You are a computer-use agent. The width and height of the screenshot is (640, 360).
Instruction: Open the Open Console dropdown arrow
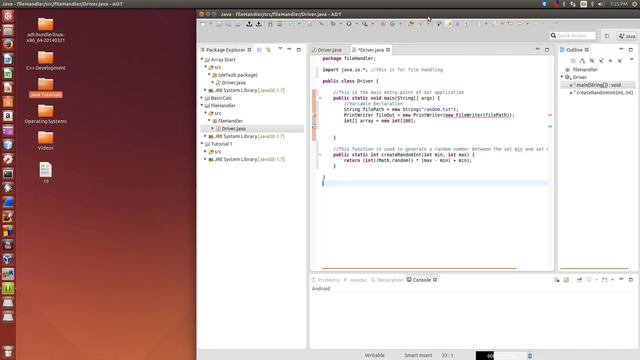click(x=613, y=280)
